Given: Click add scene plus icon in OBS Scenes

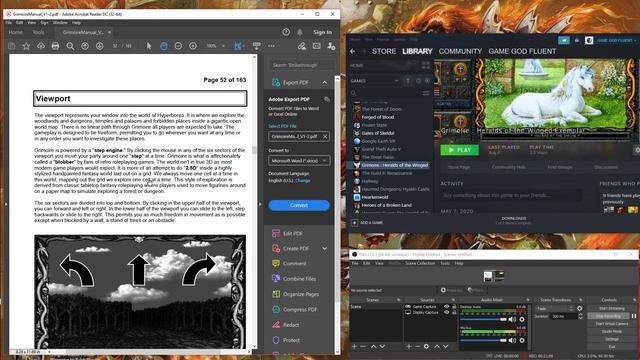Looking at the screenshot, I should (354, 347).
